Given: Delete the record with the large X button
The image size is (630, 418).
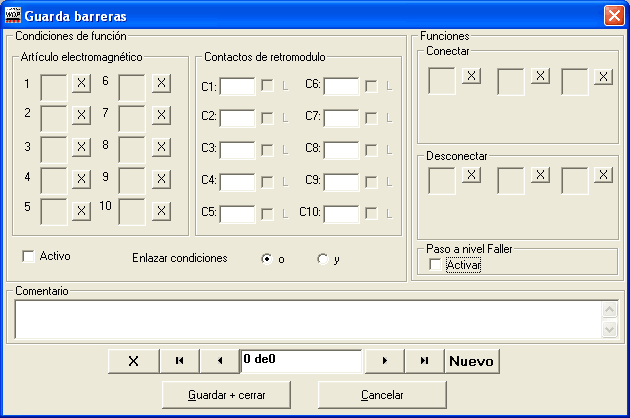Looking at the screenshot, I should (x=133, y=361).
